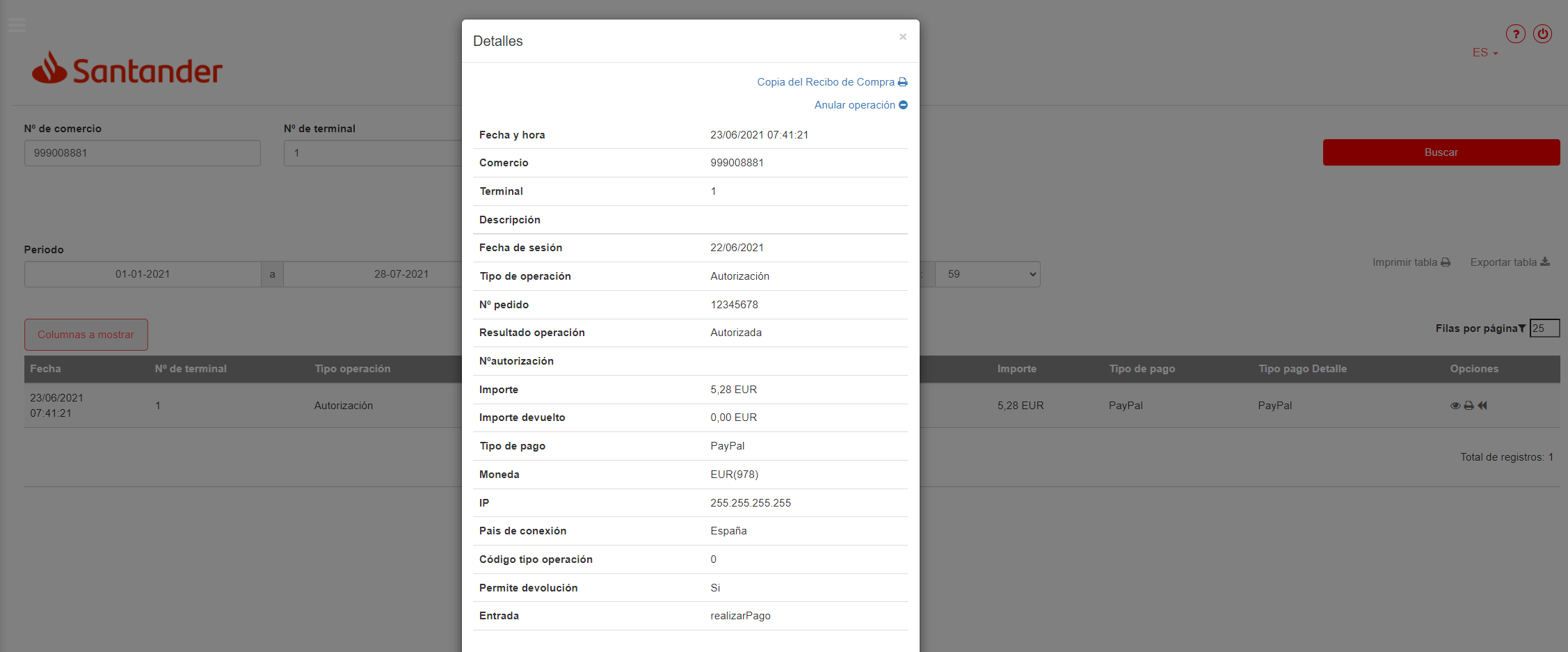Viewport: 1568px width, 652px height.
Task: Click the filter funnel icon near Filas por página
Action: click(x=1521, y=328)
